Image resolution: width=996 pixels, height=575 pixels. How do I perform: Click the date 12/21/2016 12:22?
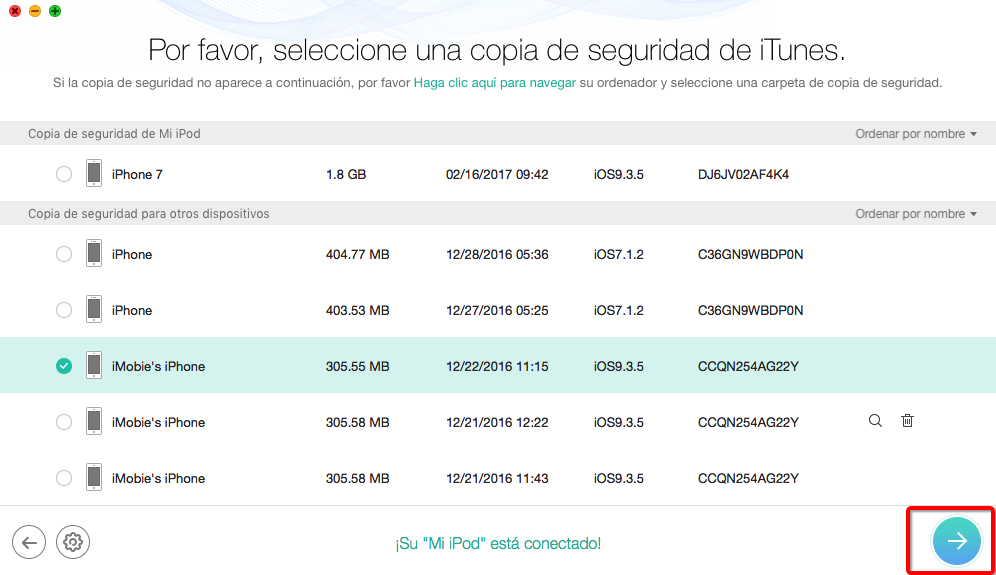tap(497, 423)
